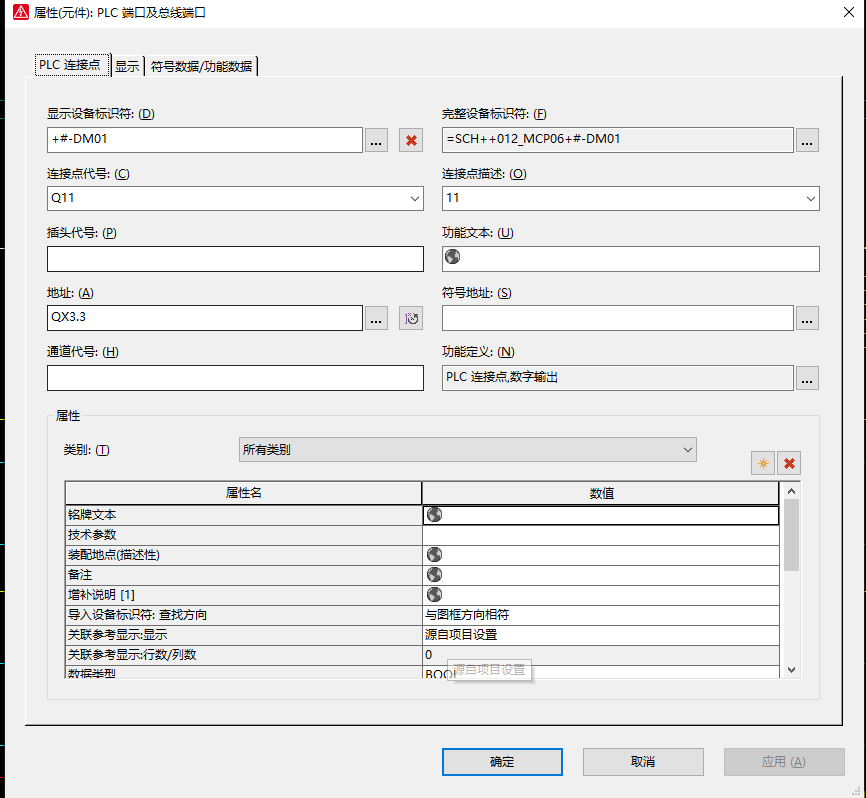
Task: Click the 取消 button
Action: (643, 762)
